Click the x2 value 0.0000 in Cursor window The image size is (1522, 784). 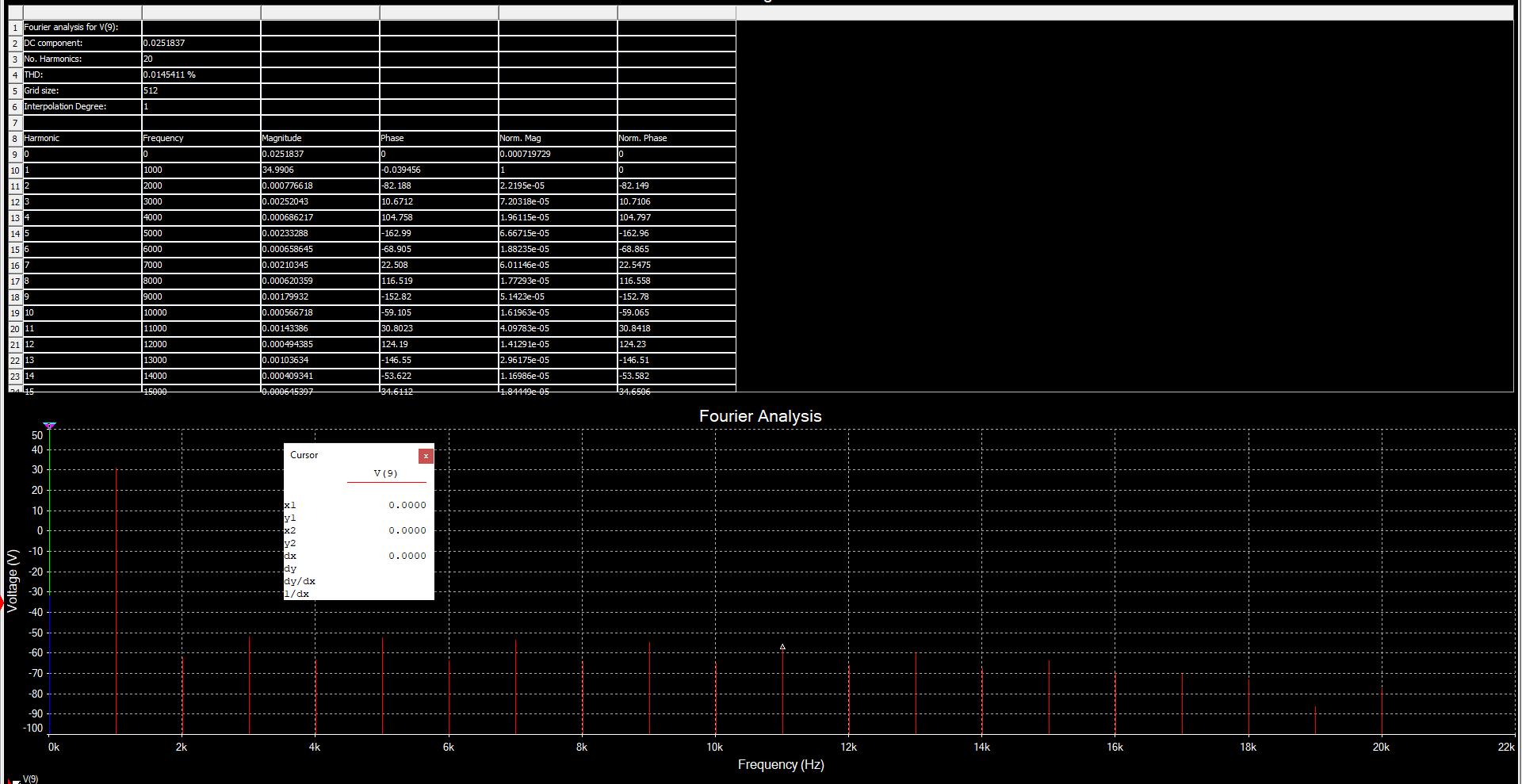coord(407,530)
